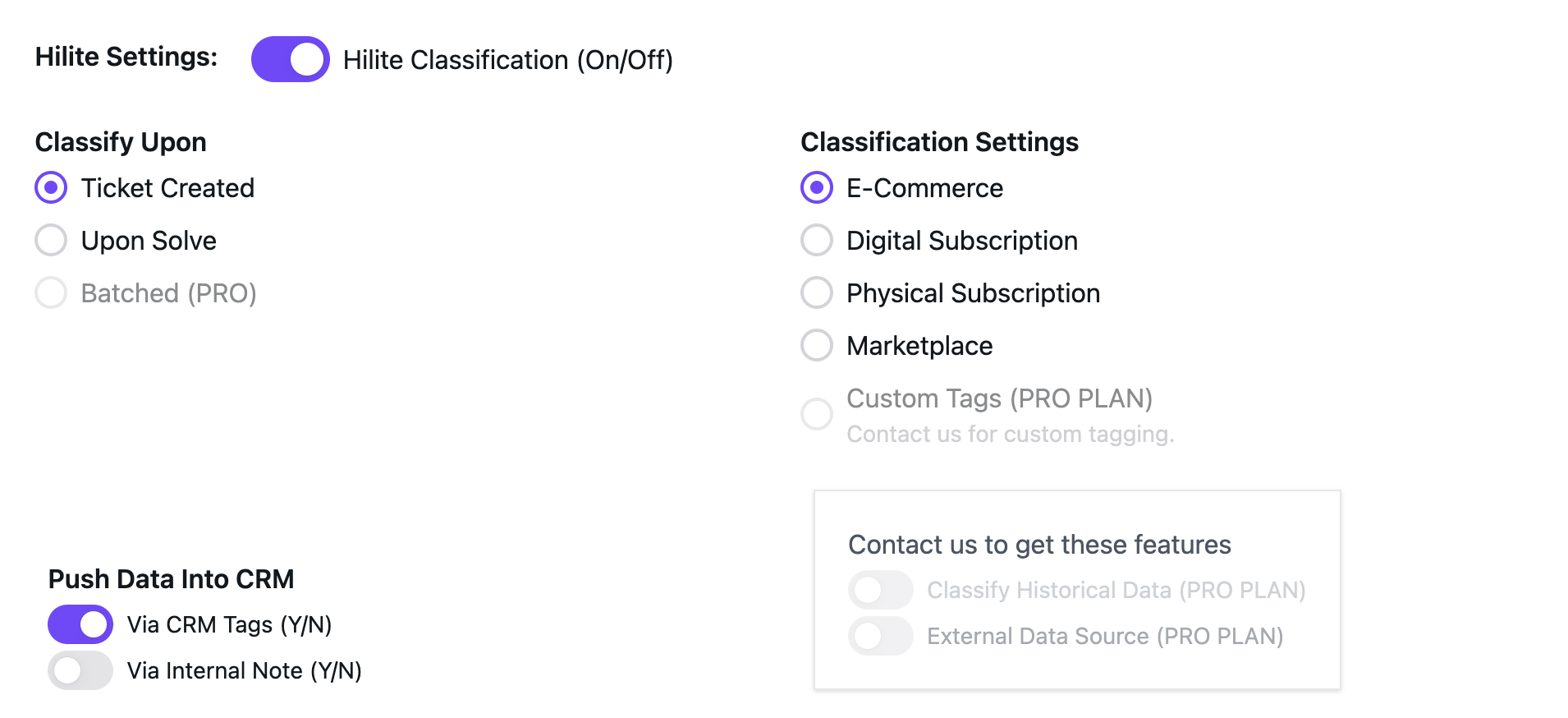This screenshot has width=1568, height=718.
Task: Pick Physical Subscription classification option
Action: tap(817, 293)
